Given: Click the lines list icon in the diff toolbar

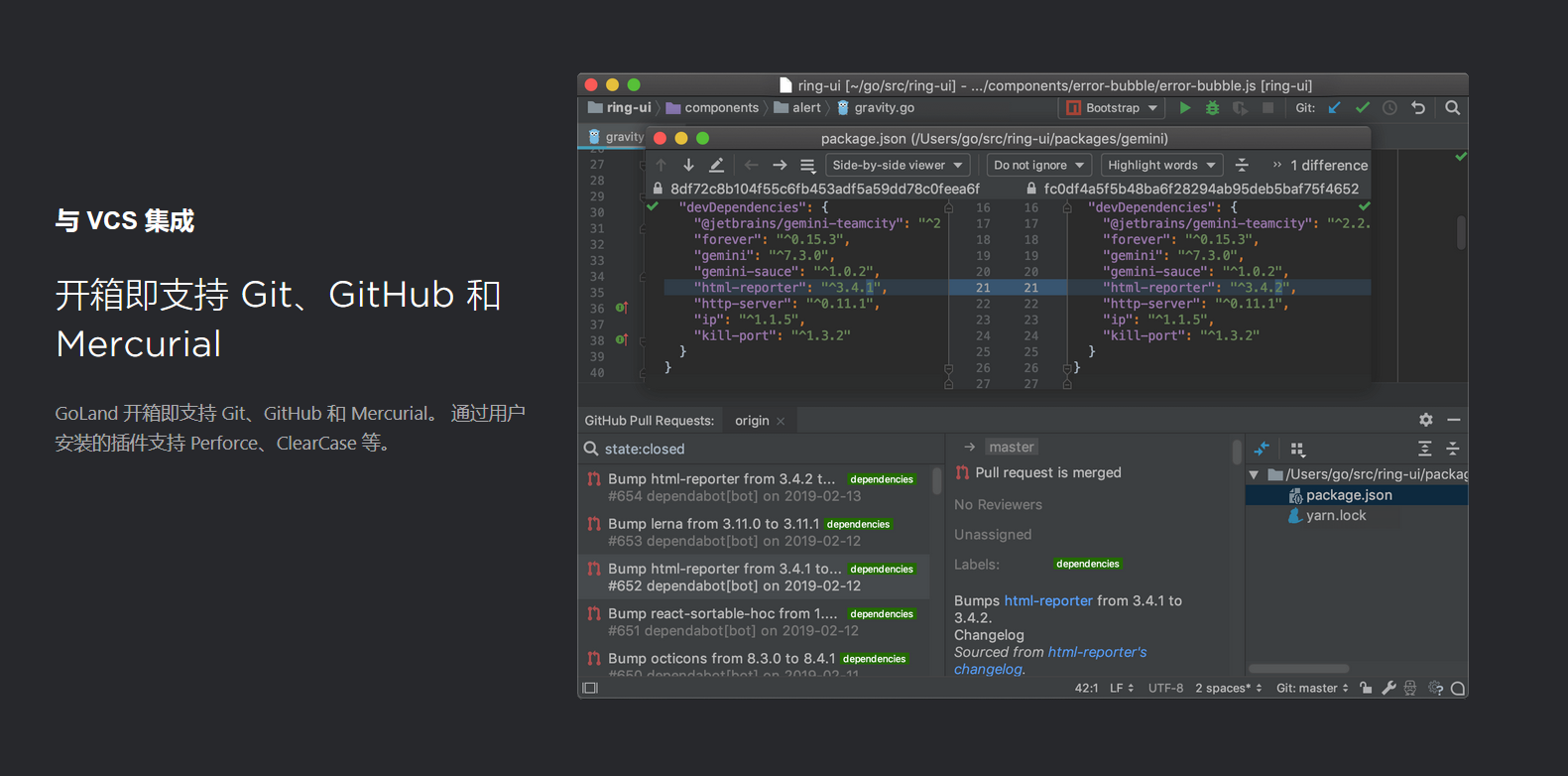Looking at the screenshot, I should [x=807, y=165].
